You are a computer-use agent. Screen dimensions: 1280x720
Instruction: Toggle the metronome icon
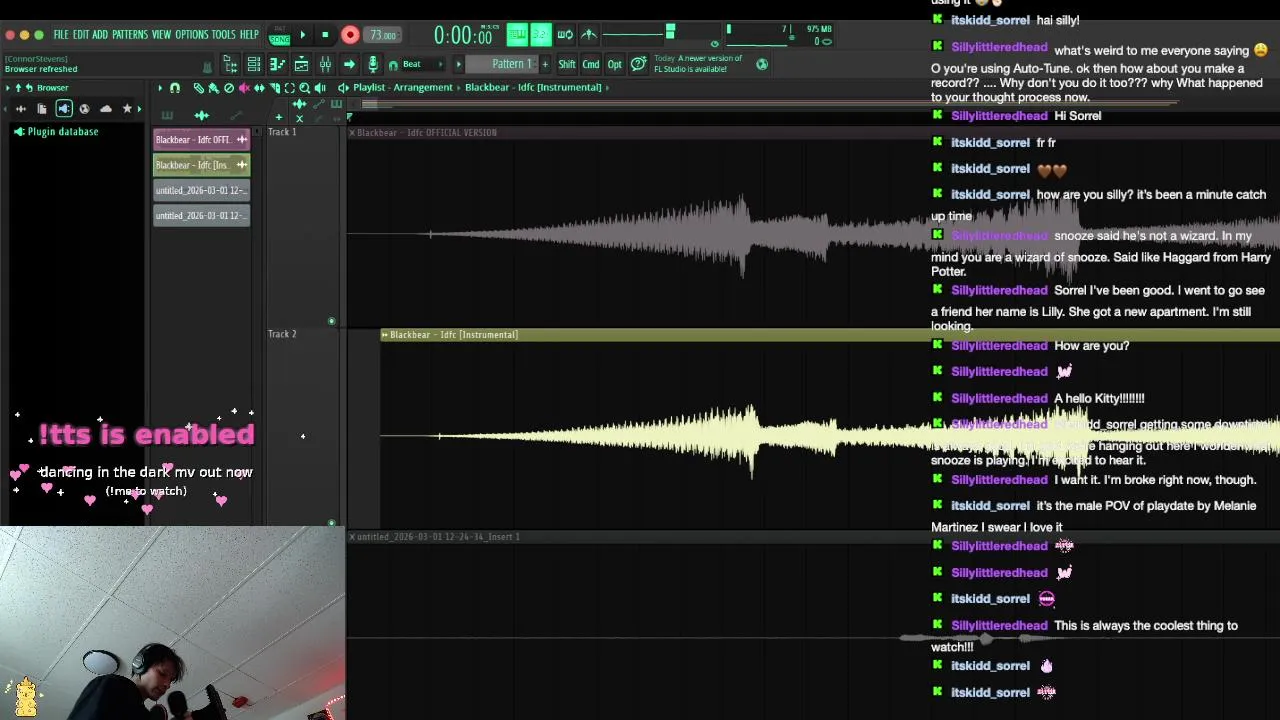(x=589, y=35)
